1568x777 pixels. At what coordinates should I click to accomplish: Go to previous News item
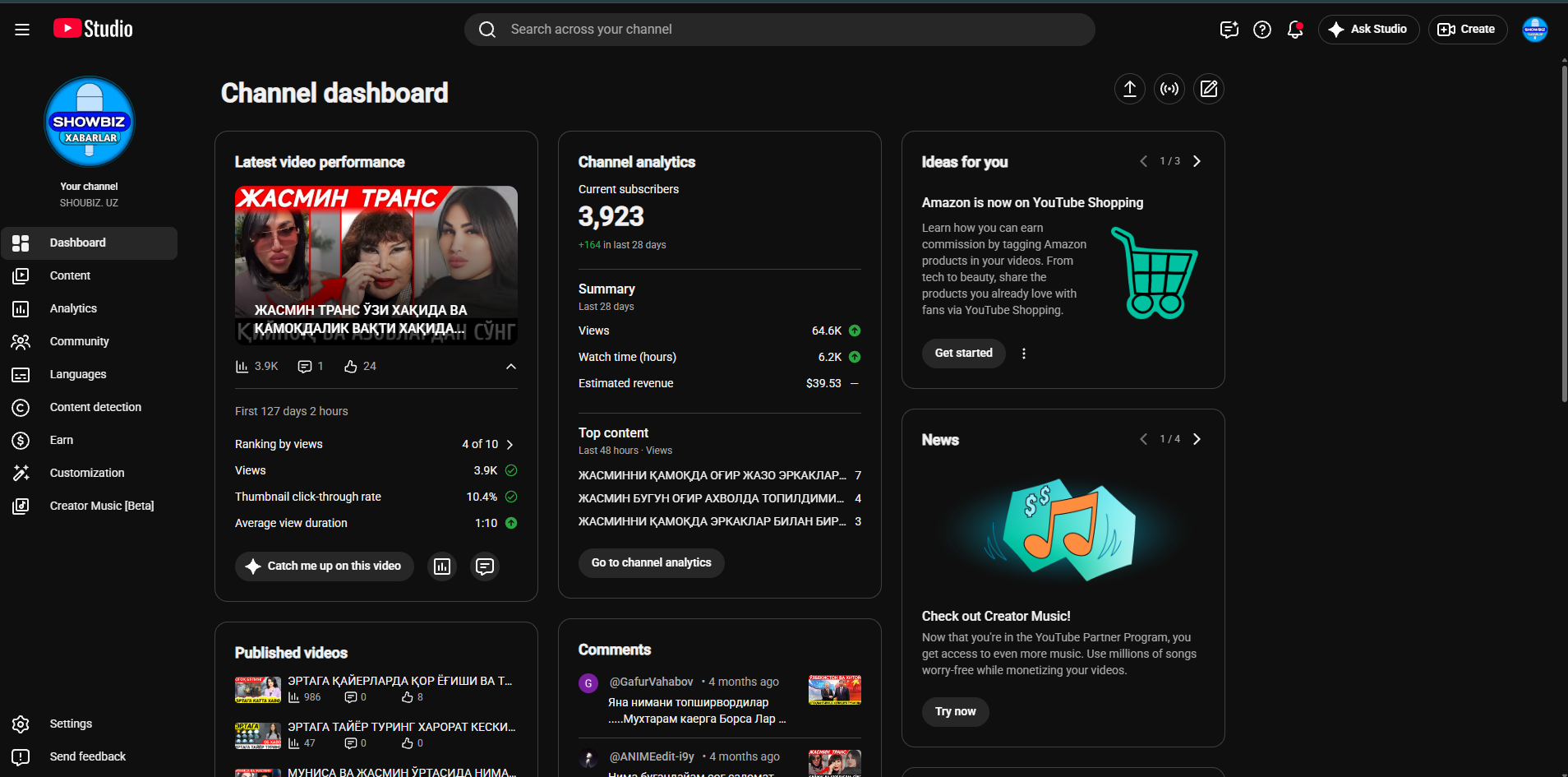(1143, 439)
